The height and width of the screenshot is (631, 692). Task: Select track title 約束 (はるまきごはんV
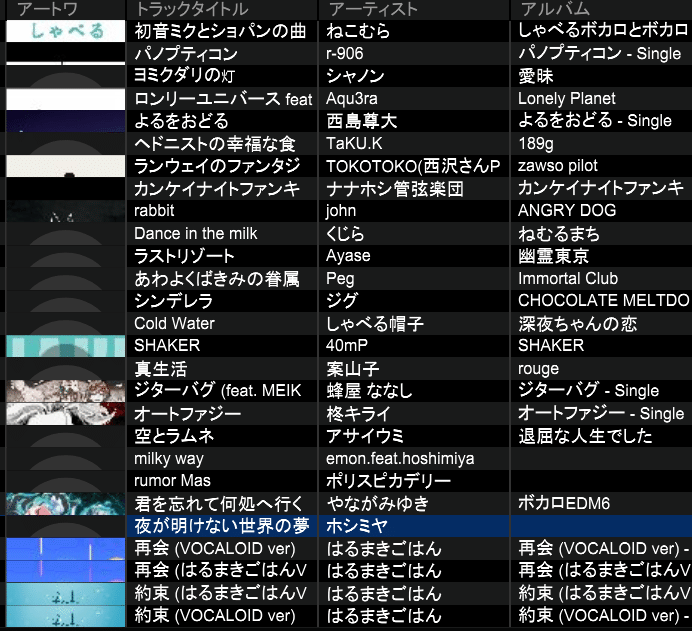pyautogui.click(x=220, y=593)
